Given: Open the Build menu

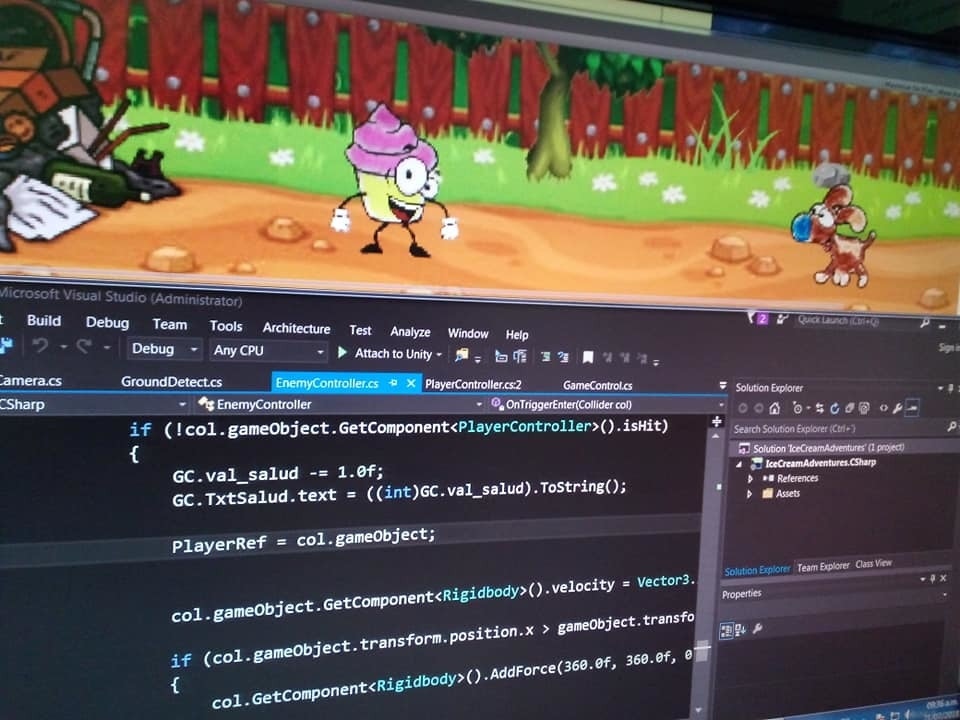Looking at the screenshot, I should (x=44, y=320).
